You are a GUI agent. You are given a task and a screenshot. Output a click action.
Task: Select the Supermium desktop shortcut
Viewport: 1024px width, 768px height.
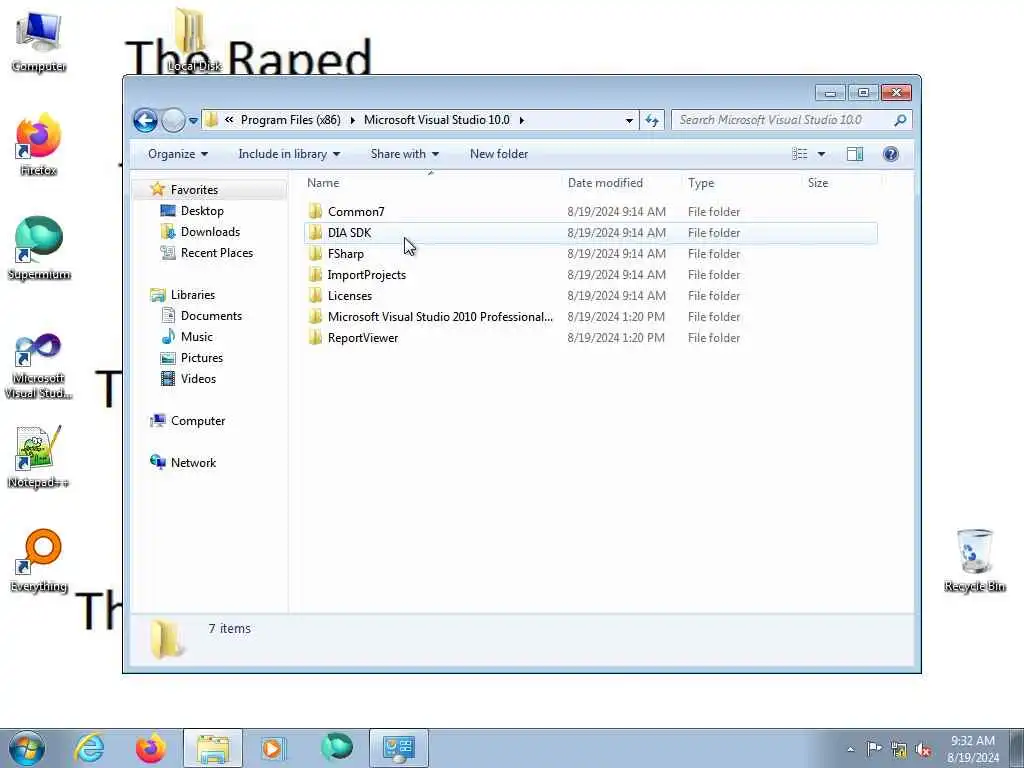pyautogui.click(x=39, y=248)
